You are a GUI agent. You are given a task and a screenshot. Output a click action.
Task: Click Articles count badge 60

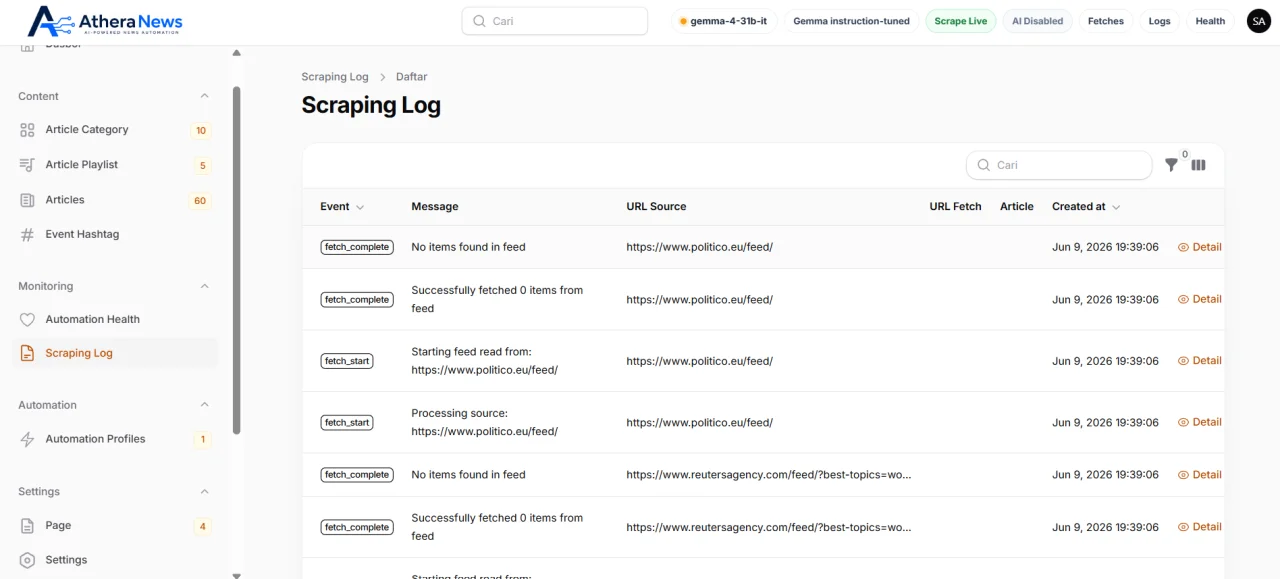coord(200,201)
